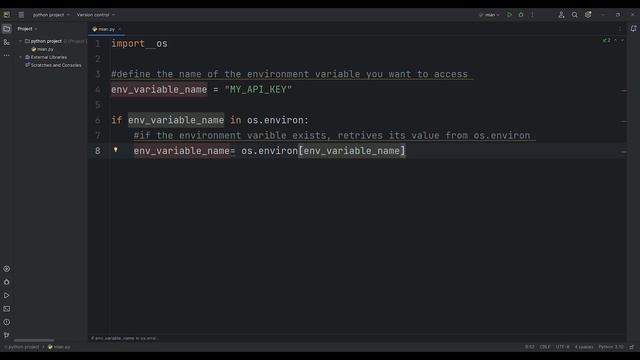
Task: Run the main configuration
Action: click(509, 15)
